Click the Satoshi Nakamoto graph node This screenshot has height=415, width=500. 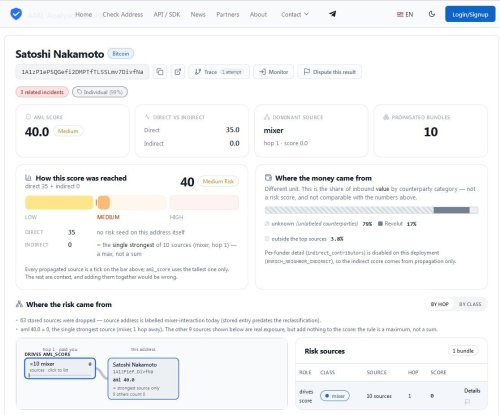pyautogui.click(x=143, y=378)
